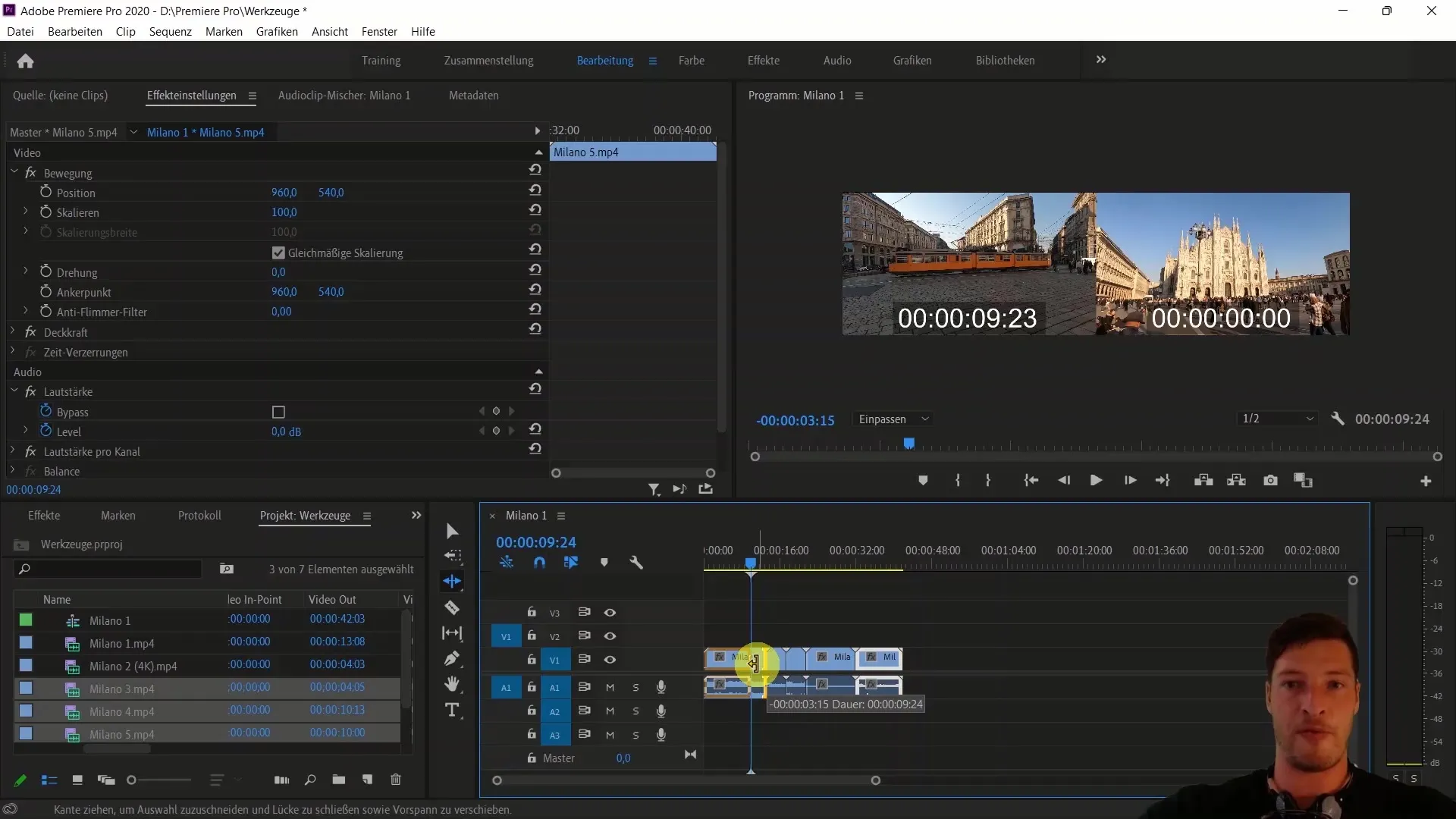This screenshot has width=1456, height=819.
Task: Open Project panel overflow chevrons
Action: [x=416, y=515]
